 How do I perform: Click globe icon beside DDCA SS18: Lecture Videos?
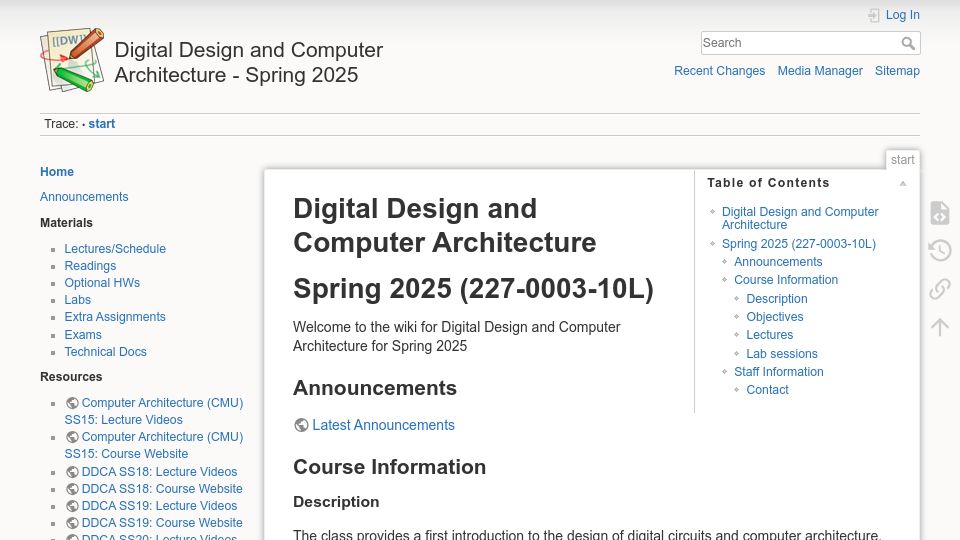coord(72,472)
